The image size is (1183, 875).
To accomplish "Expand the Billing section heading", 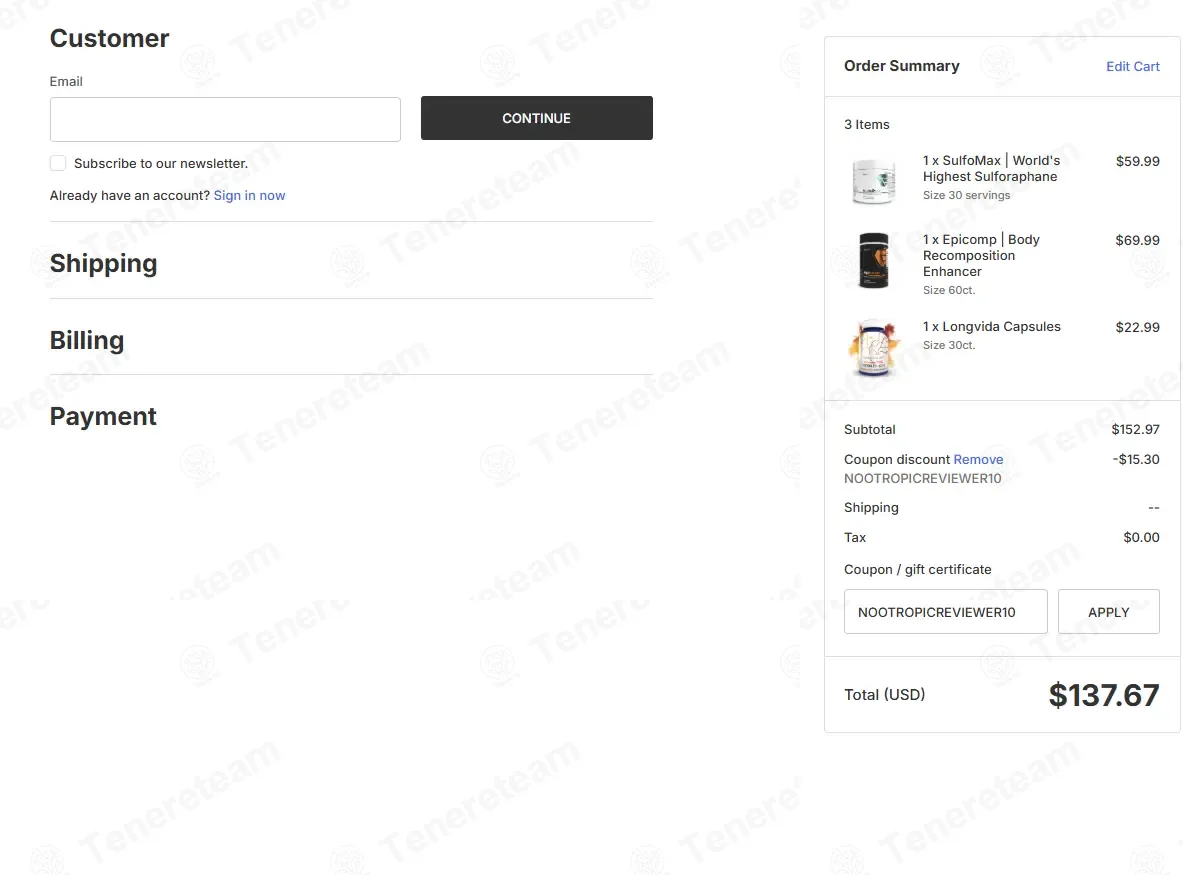I will [x=87, y=340].
